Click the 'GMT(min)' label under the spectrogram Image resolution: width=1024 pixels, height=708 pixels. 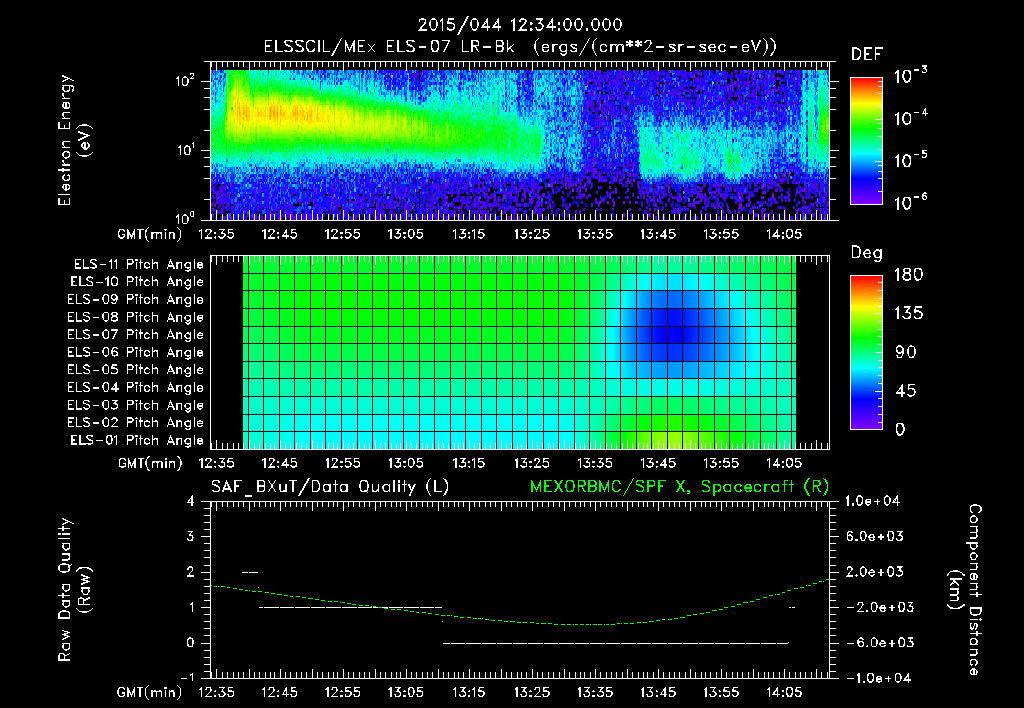click(x=150, y=234)
